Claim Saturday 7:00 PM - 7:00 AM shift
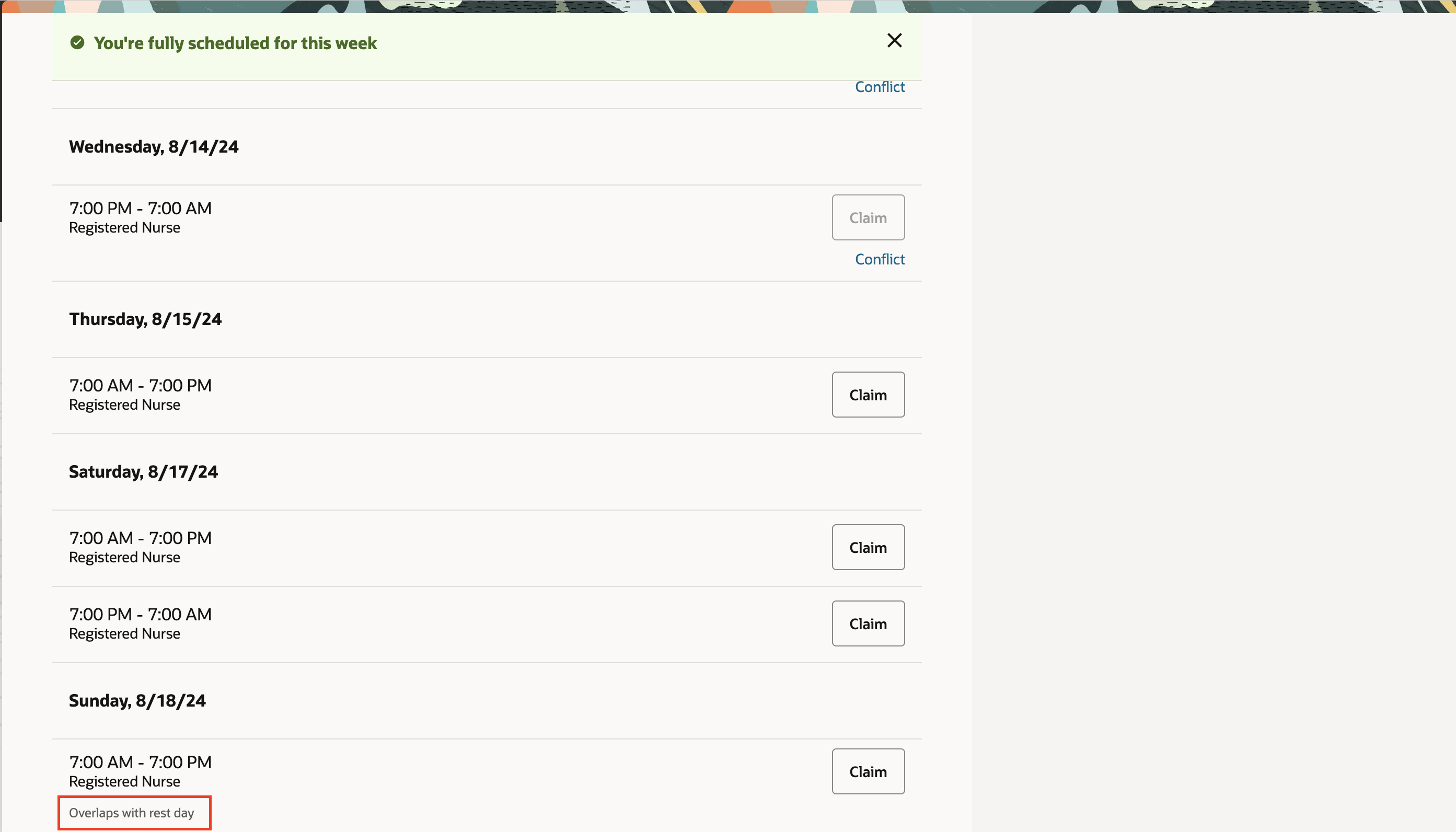The height and width of the screenshot is (832, 1456). 868,624
